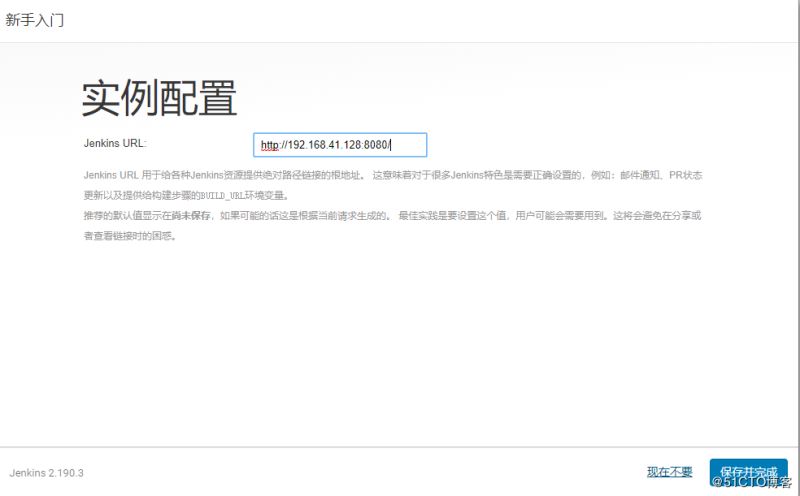This screenshot has height=496, width=800.
Task: Click the Jenkins URL: field label
Action: (115, 143)
